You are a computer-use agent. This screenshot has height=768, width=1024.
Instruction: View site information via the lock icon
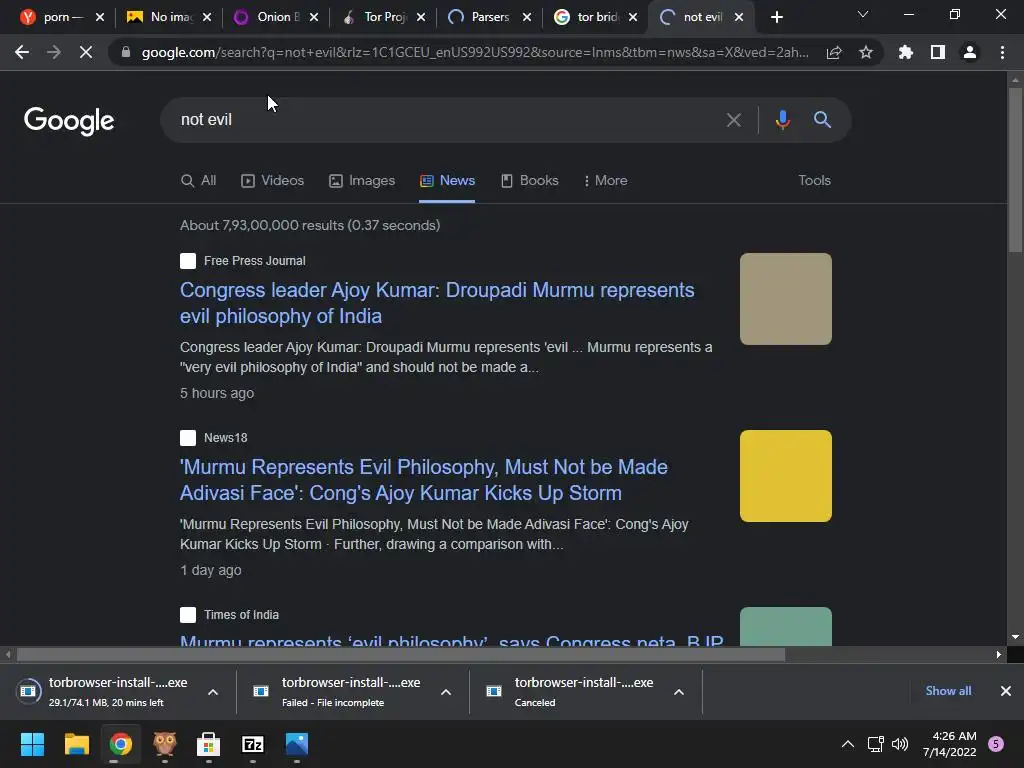[x=126, y=52]
